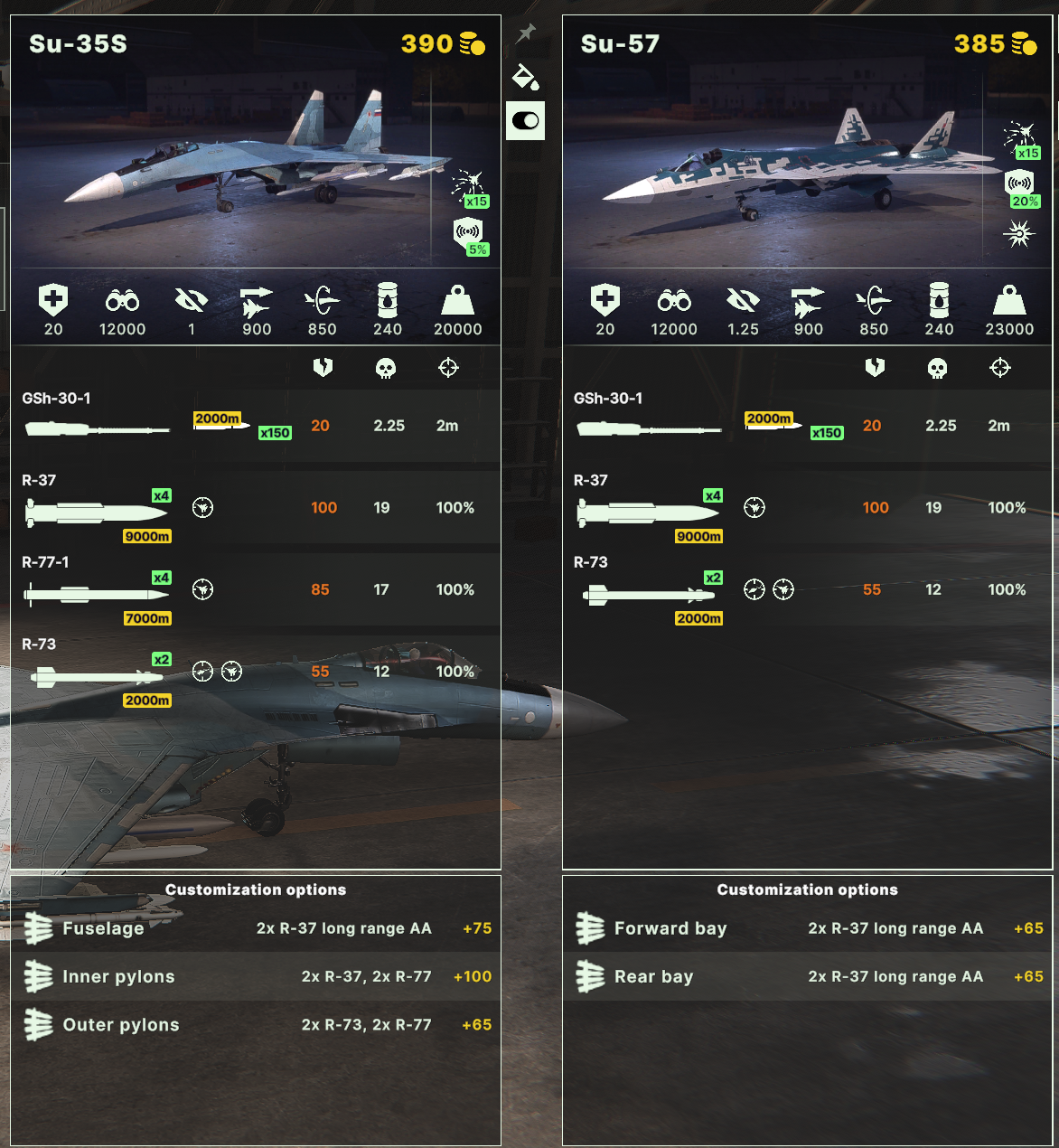This screenshot has width=1059, height=1148.
Task: Select the Su-57 Forward bay option
Action: 808,928
